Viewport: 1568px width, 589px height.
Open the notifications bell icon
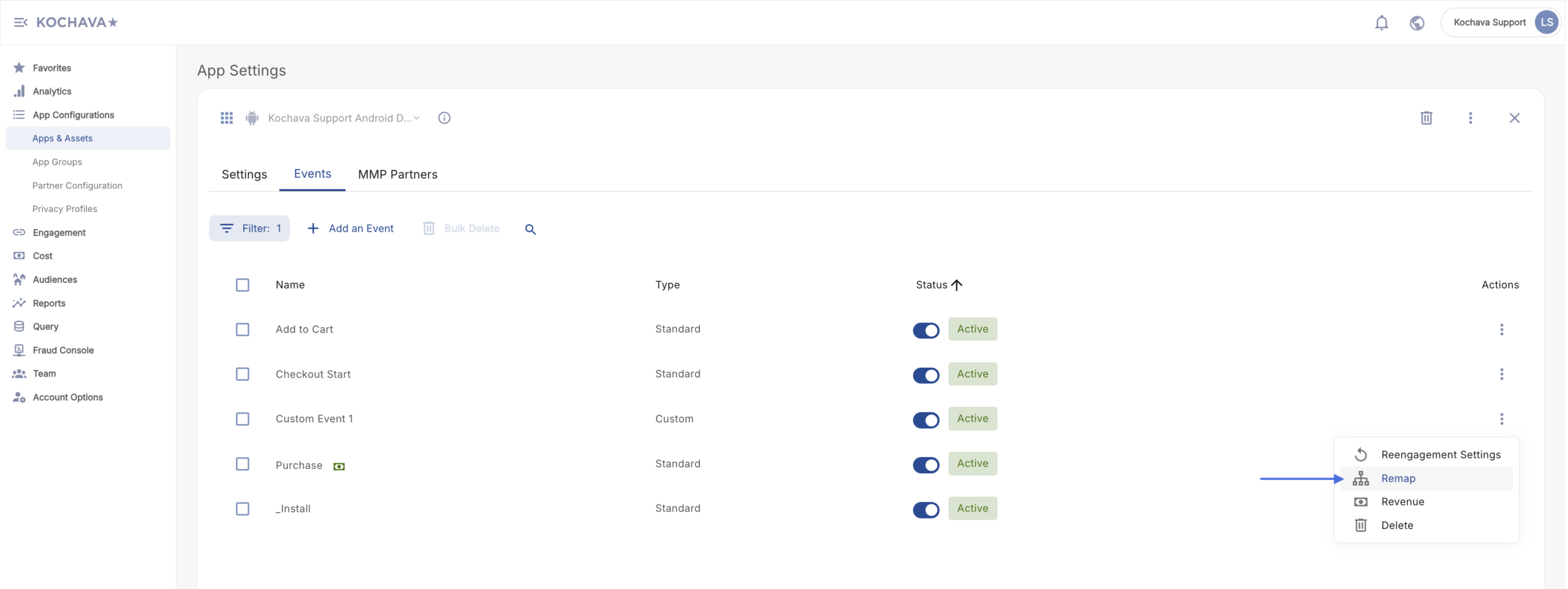[1381, 23]
